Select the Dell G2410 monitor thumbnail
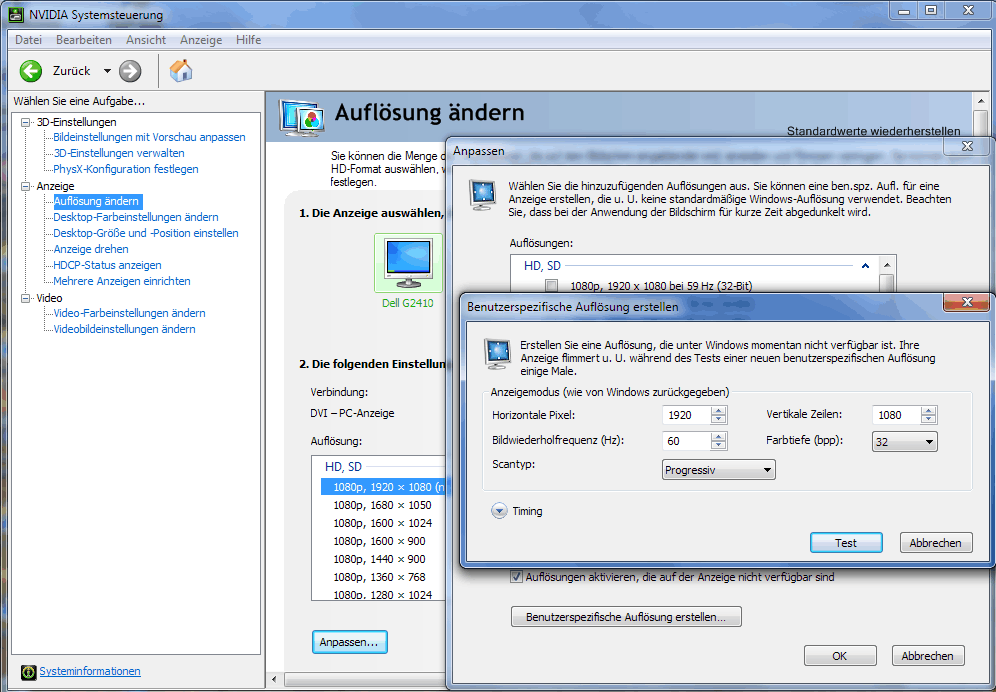The image size is (996, 692). (408, 262)
